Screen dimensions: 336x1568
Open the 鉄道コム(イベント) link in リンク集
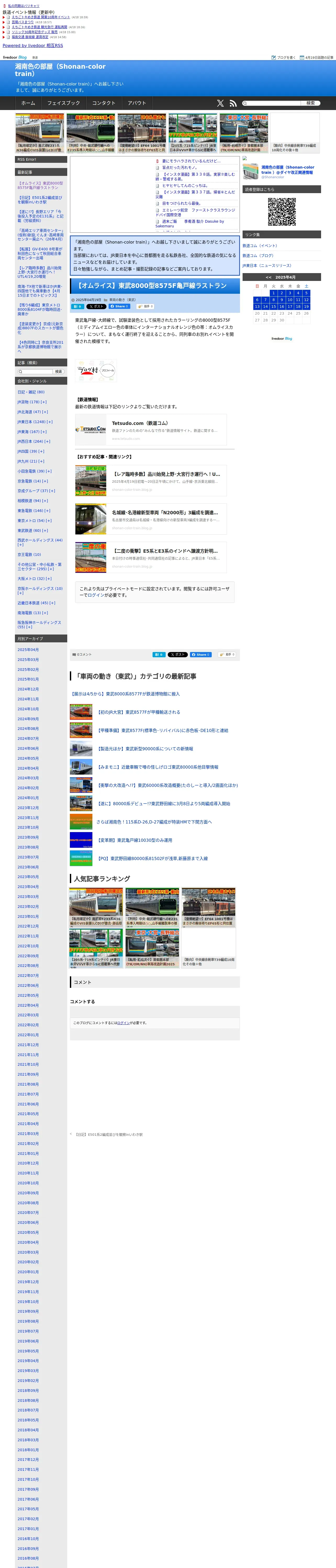coord(260,245)
